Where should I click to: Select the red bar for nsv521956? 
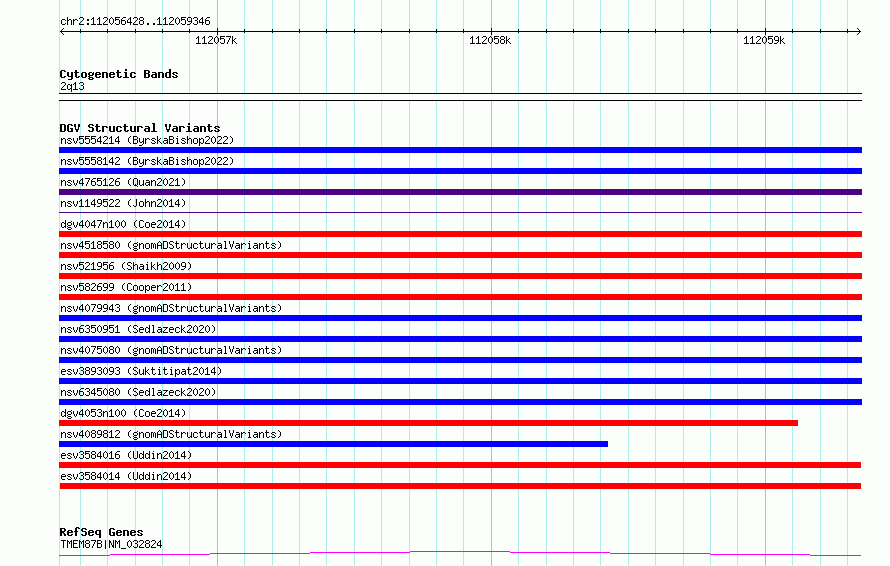click(x=460, y=276)
